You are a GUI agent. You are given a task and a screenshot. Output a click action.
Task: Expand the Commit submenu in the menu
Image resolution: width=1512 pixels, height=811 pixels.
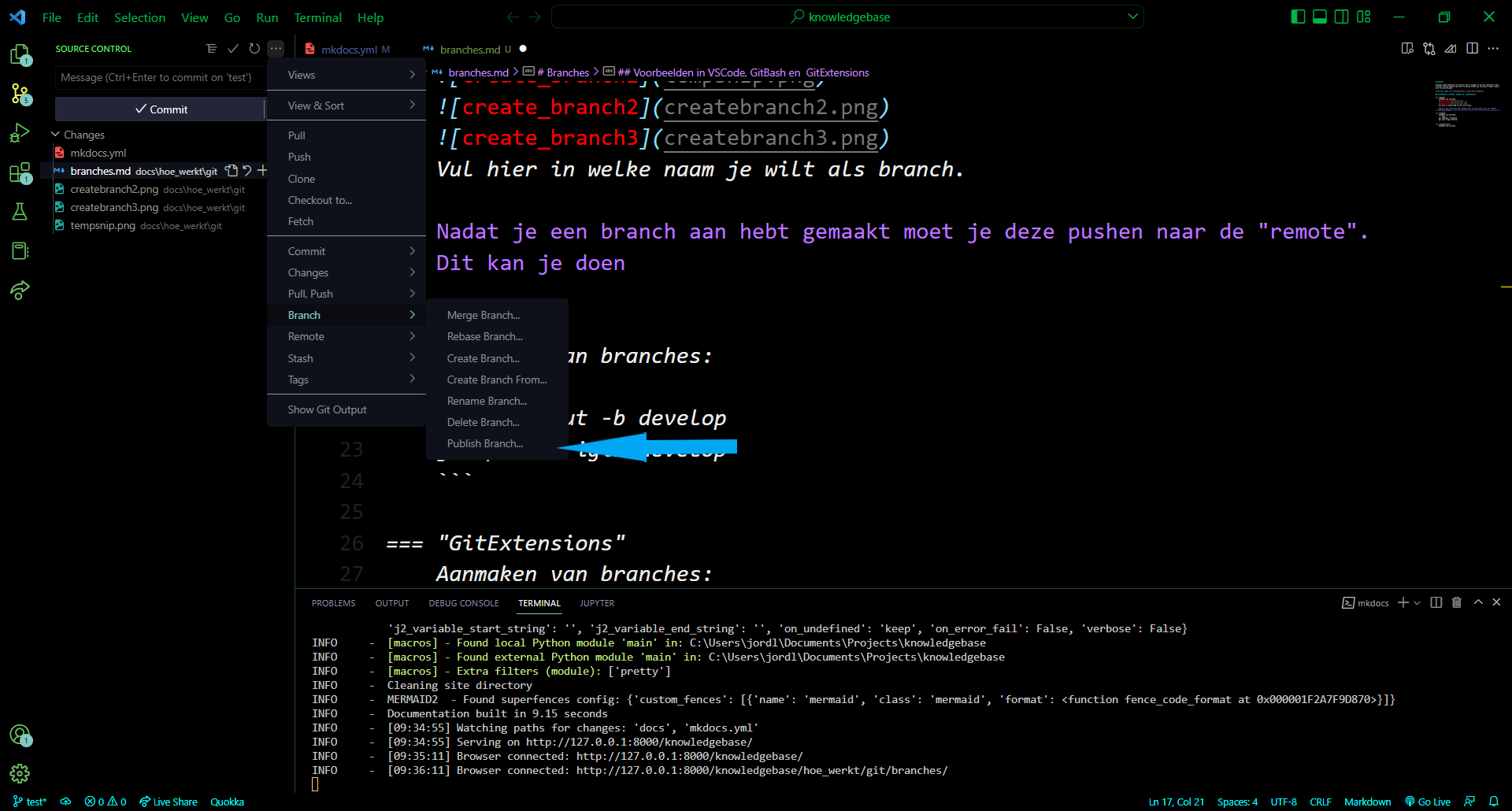point(346,251)
